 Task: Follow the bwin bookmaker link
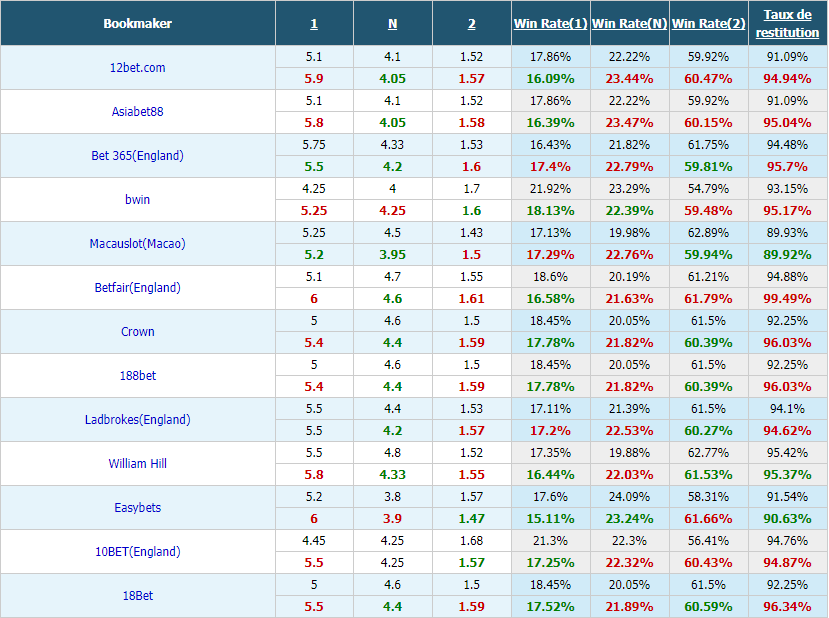[137, 199]
